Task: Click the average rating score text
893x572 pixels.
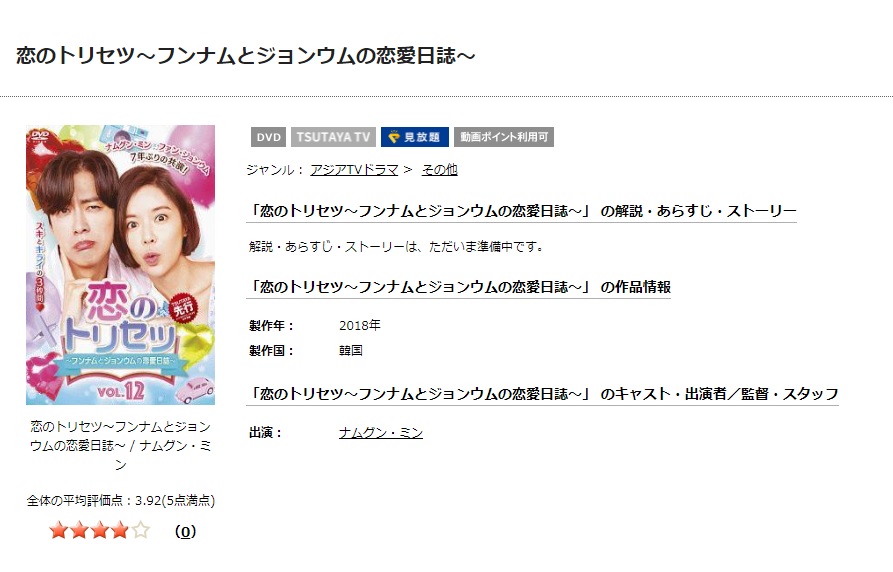Action: (x=121, y=501)
